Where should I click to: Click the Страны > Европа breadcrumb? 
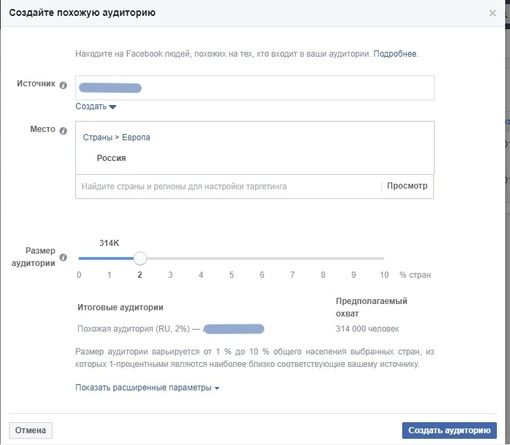click(x=116, y=137)
